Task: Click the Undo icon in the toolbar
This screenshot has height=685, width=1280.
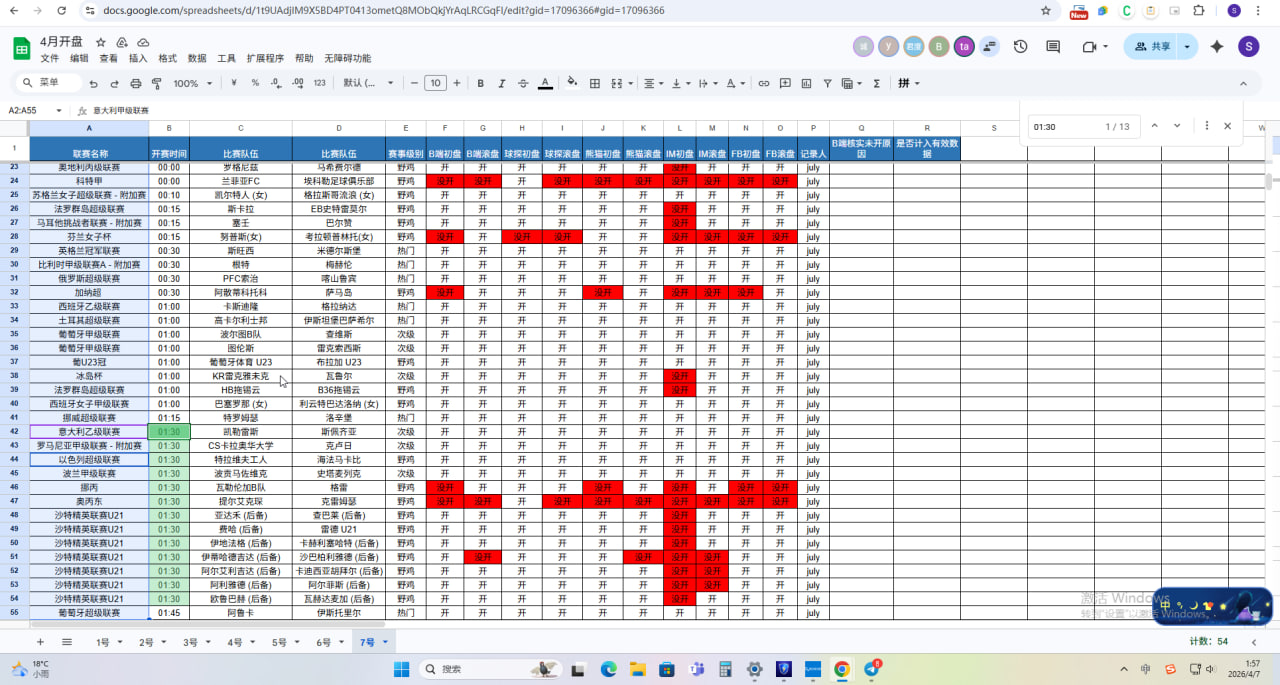Action: 93,84
